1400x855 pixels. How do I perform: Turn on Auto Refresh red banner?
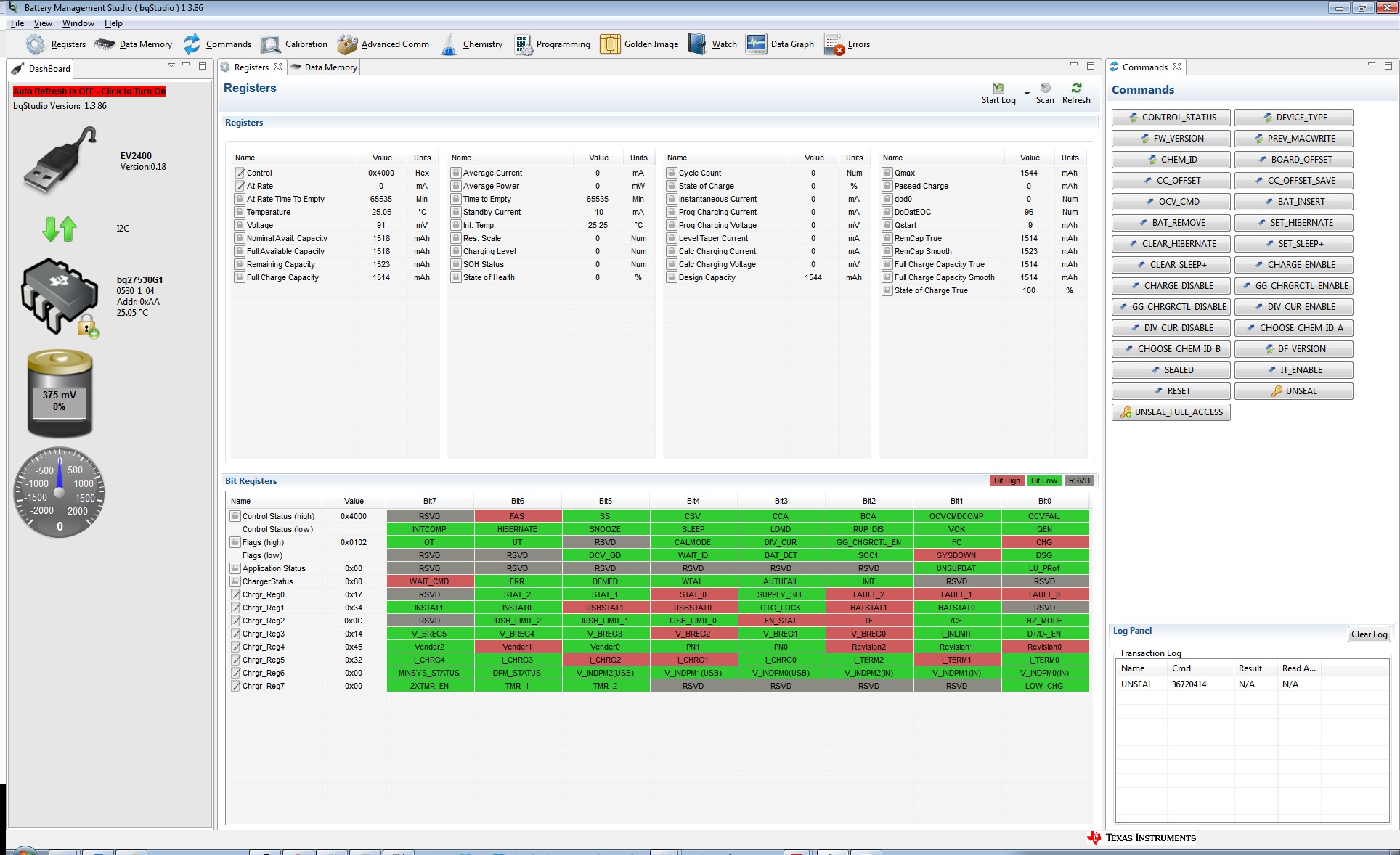89,91
